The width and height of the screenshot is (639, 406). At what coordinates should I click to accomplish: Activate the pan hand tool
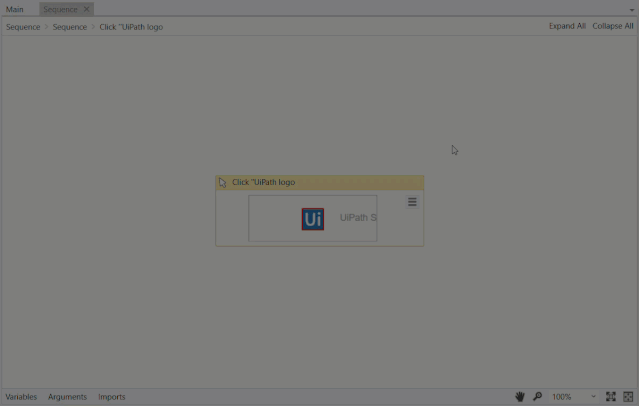tap(520, 397)
